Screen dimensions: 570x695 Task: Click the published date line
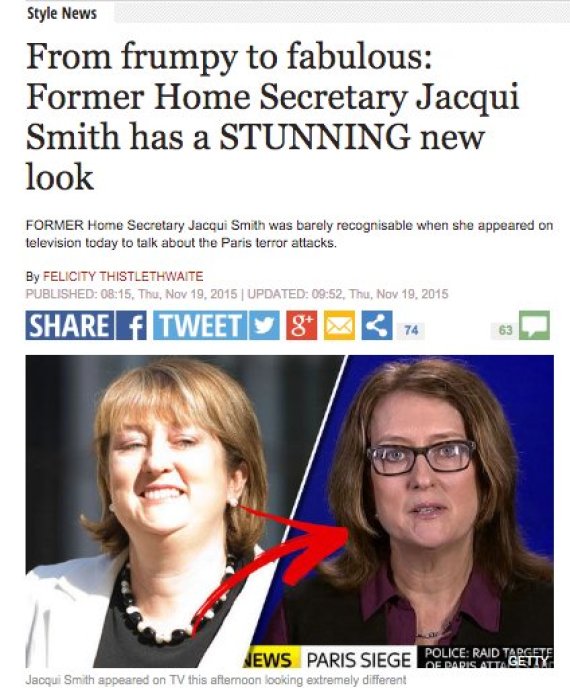[237, 294]
